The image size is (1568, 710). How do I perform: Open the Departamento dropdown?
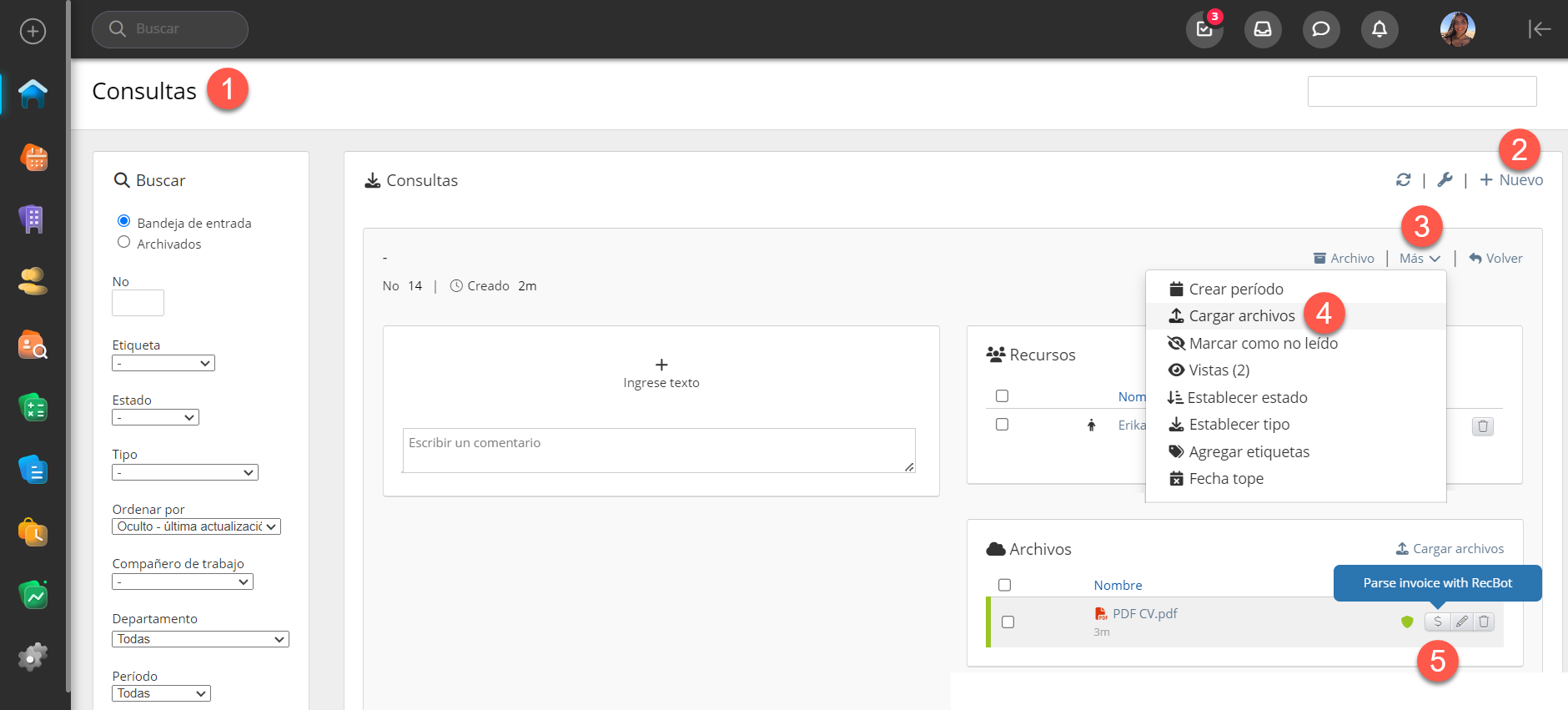pyautogui.click(x=200, y=639)
